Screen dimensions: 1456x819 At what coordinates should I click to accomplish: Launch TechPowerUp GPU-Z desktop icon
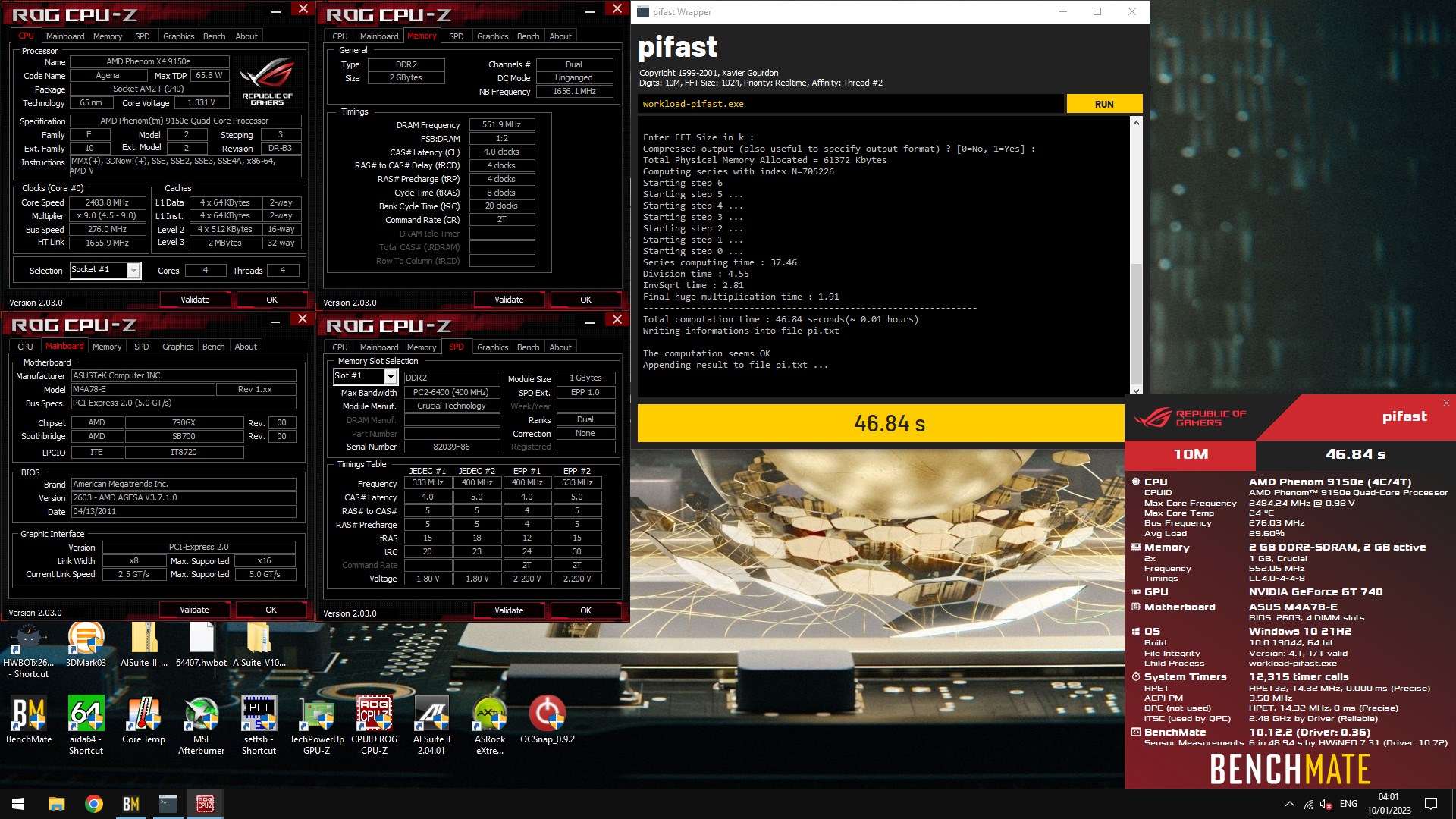(x=316, y=725)
